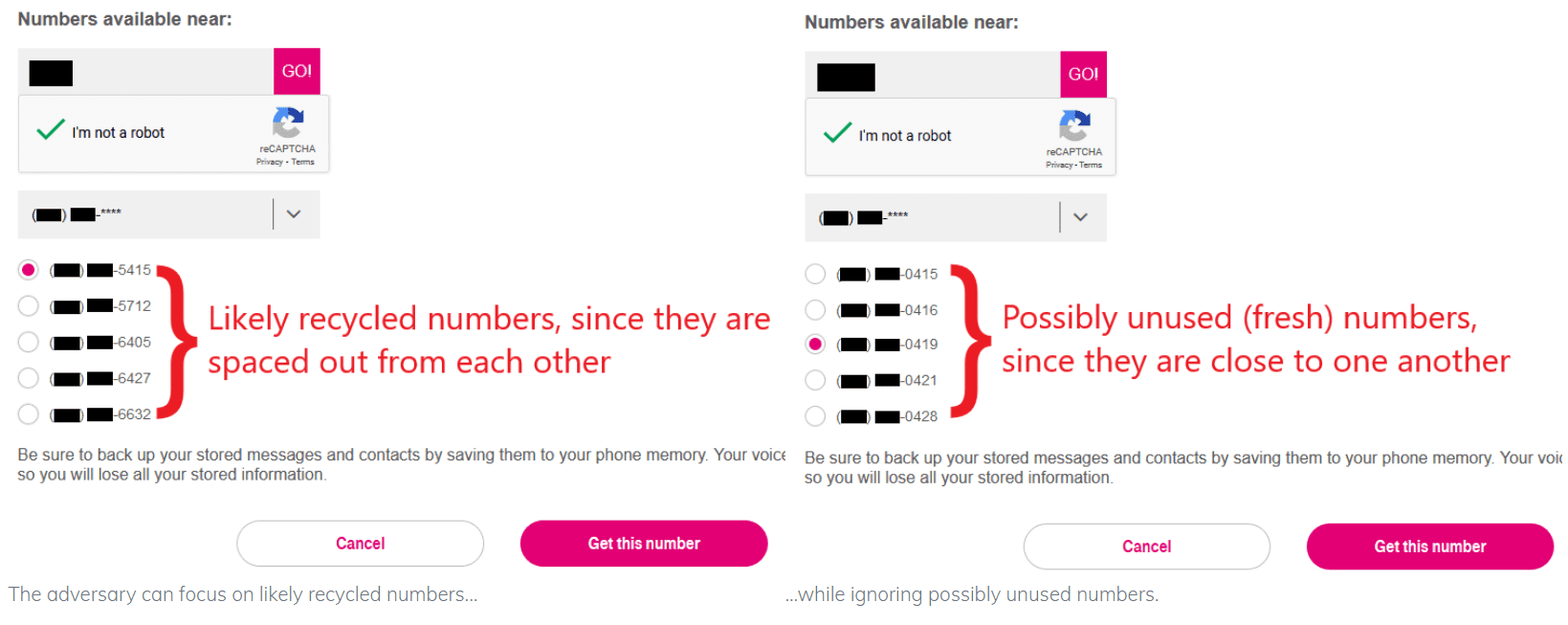Select the number ending in 5415
1568x625 pixels.
click(x=29, y=270)
